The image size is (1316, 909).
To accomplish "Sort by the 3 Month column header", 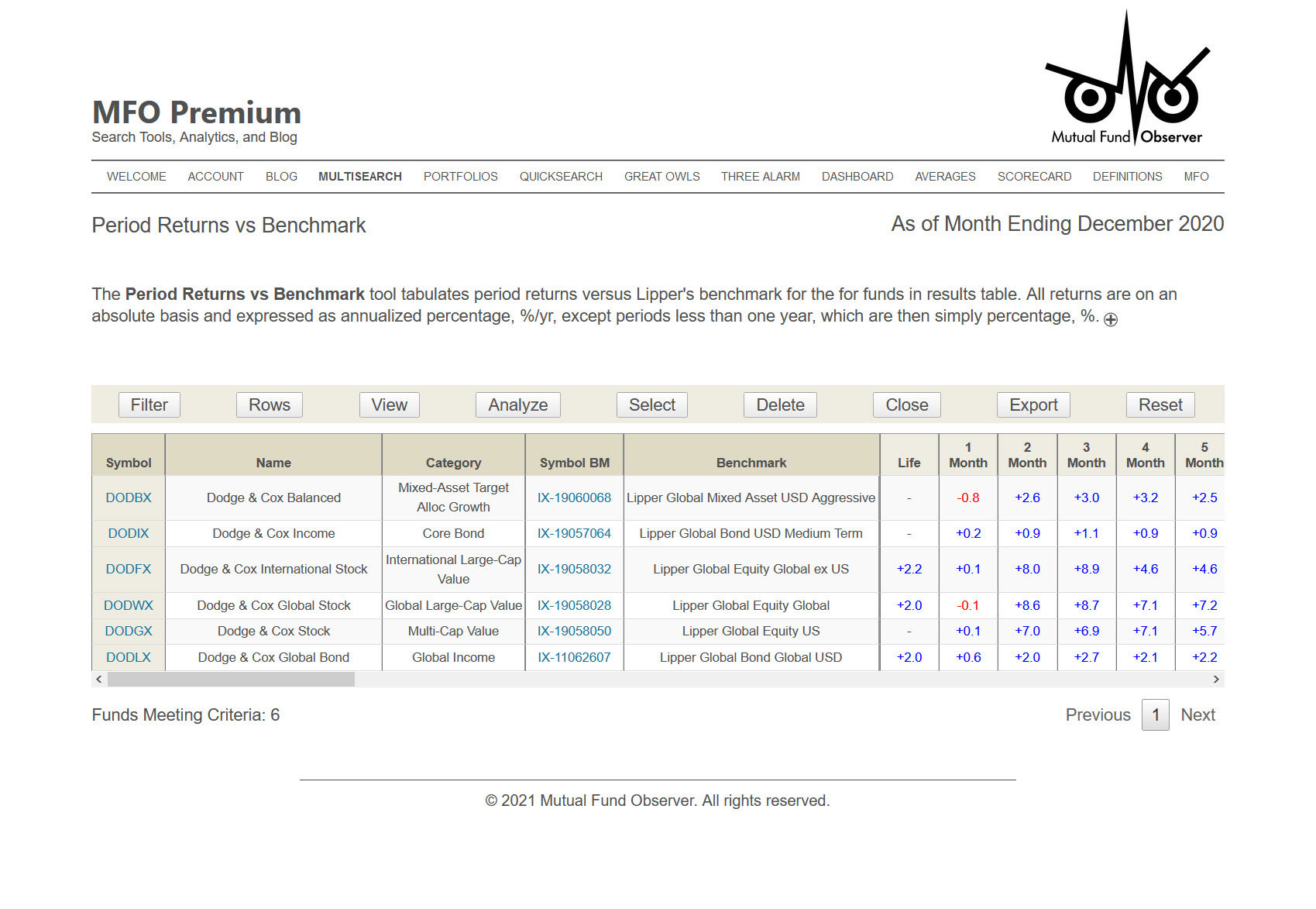I will (x=1087, y=456).
